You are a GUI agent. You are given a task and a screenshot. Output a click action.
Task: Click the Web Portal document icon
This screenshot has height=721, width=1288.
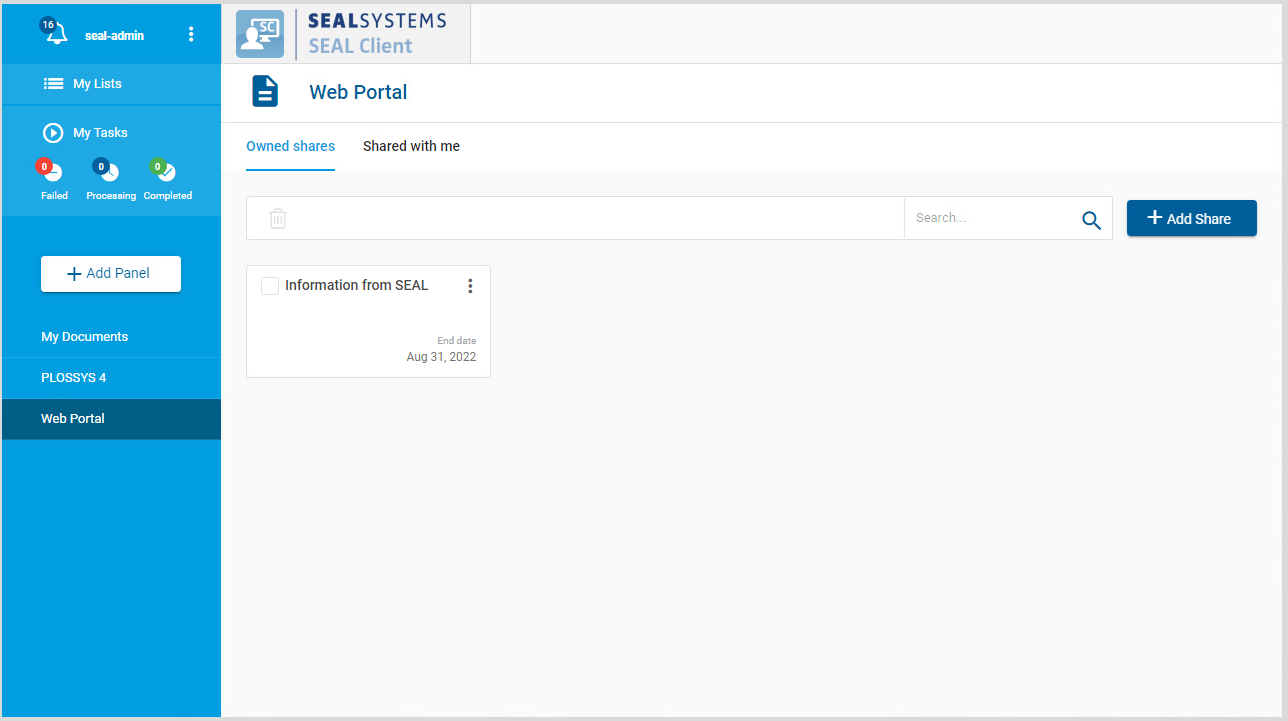pos(265,92)
